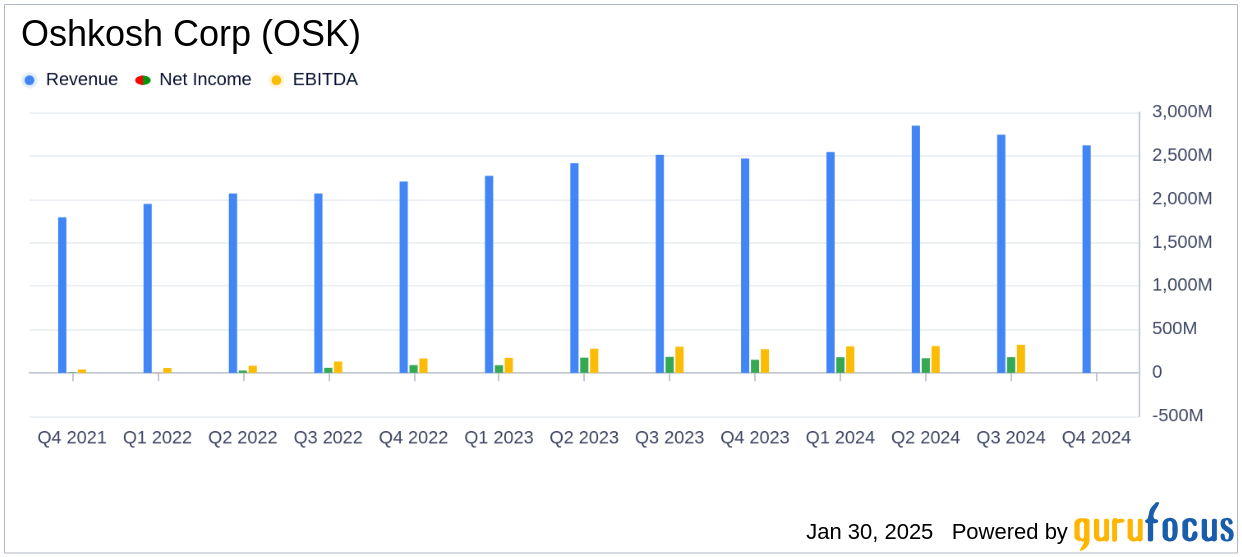Select the Q1 2023 revenue bar
This screenshot has height=557, width=1242.
click(x=489, y=274)
